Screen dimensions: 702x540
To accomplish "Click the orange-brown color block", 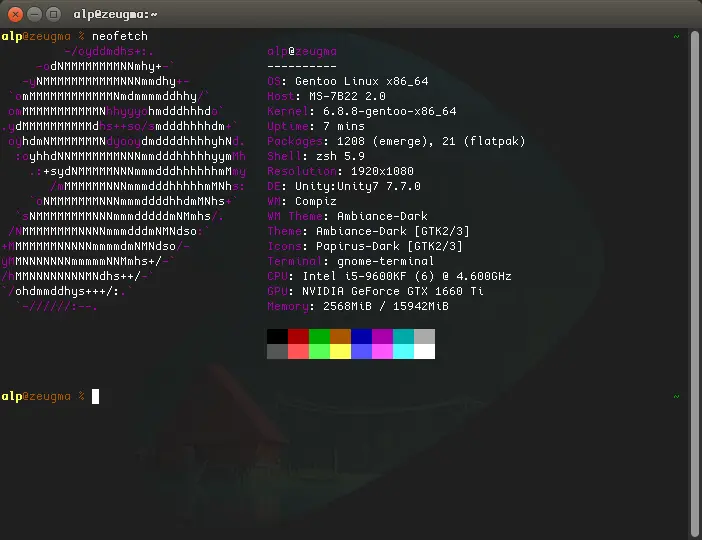I will pyautogui.click(x=341, y=336).
